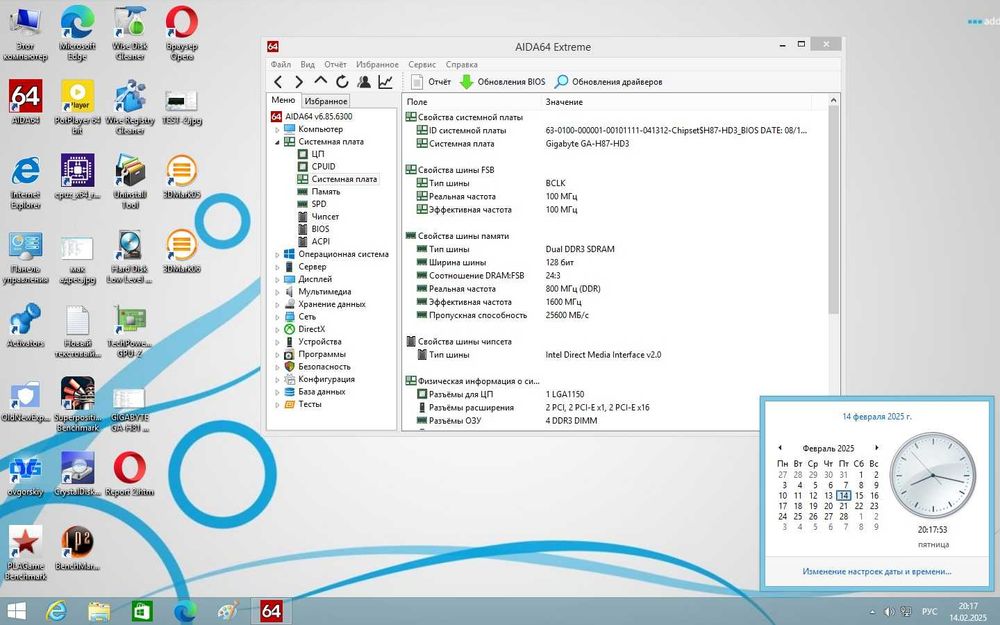Screen dimensions: 1000x625
Task: Check Обновления BIOS
Action: [x=503, y=82]
